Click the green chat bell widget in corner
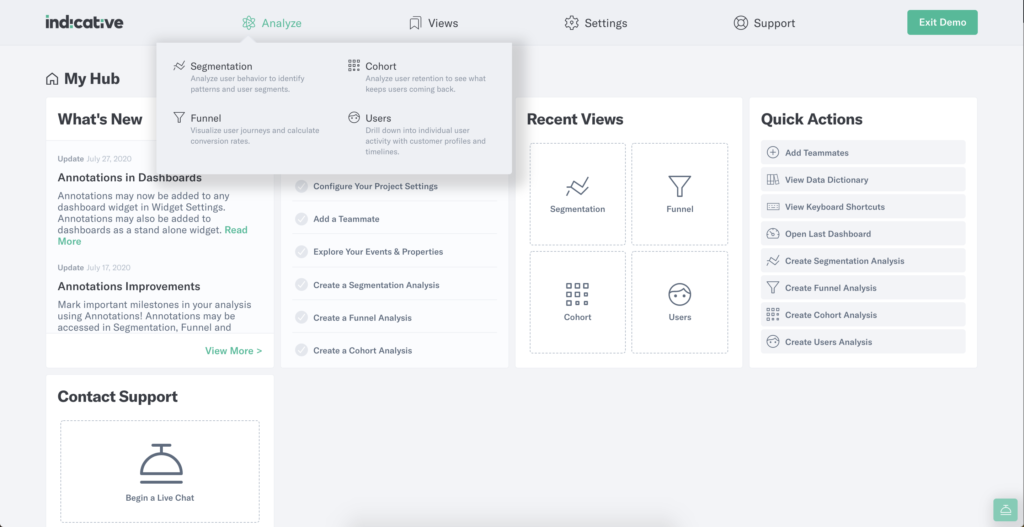The width and height of the screenshot is (1024, 527). click(x=1005, y=509)
